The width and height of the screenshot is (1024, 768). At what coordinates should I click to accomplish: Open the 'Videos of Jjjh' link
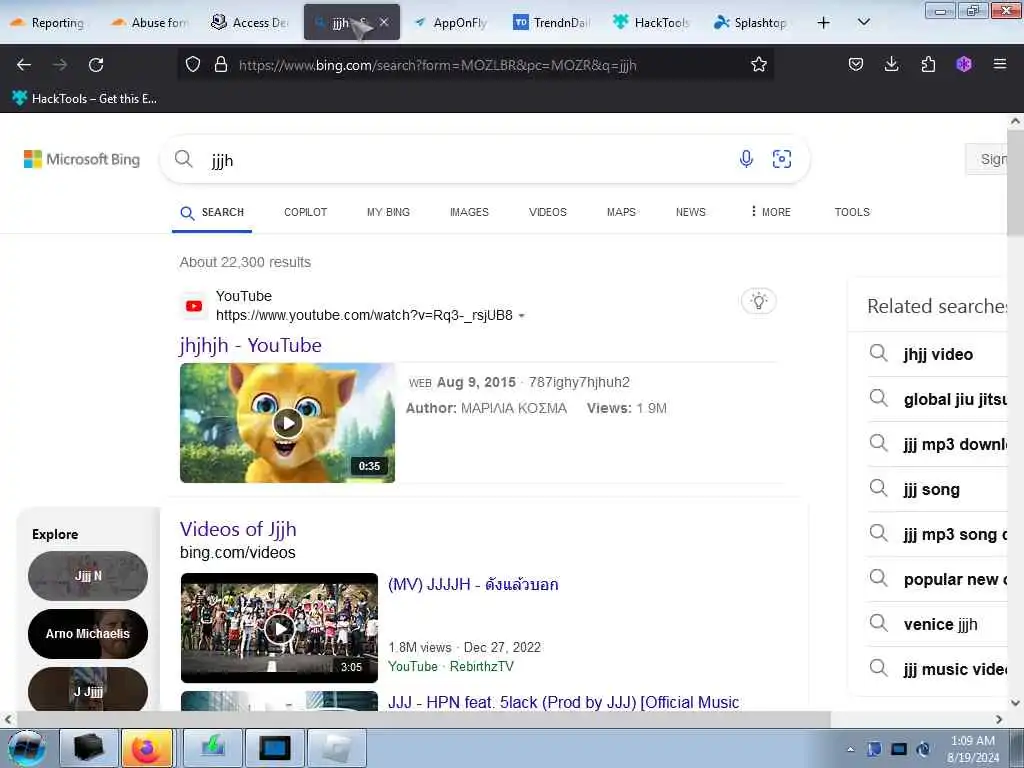238,529
